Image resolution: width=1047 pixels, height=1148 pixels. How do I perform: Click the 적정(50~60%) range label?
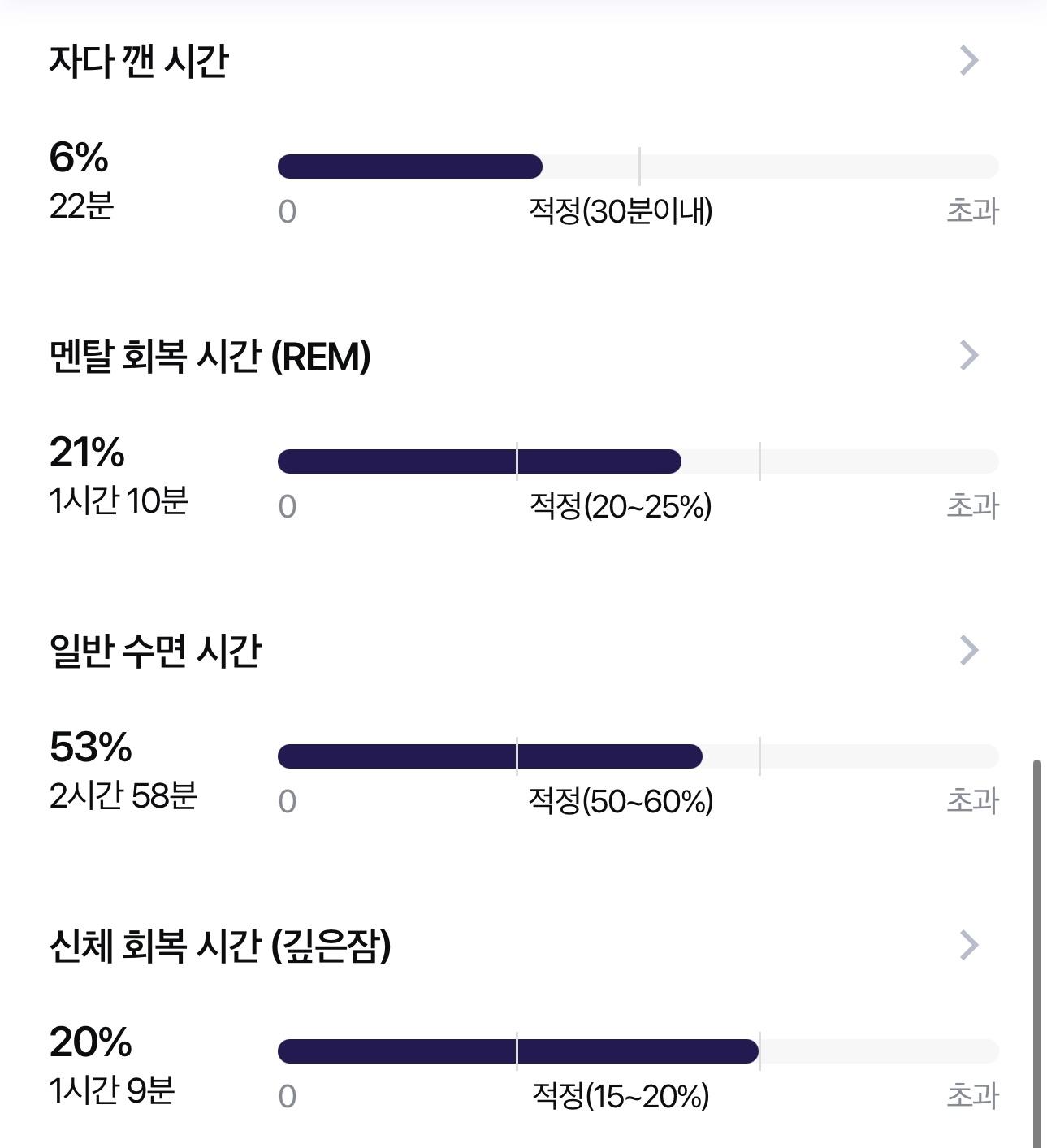point(621,801)
